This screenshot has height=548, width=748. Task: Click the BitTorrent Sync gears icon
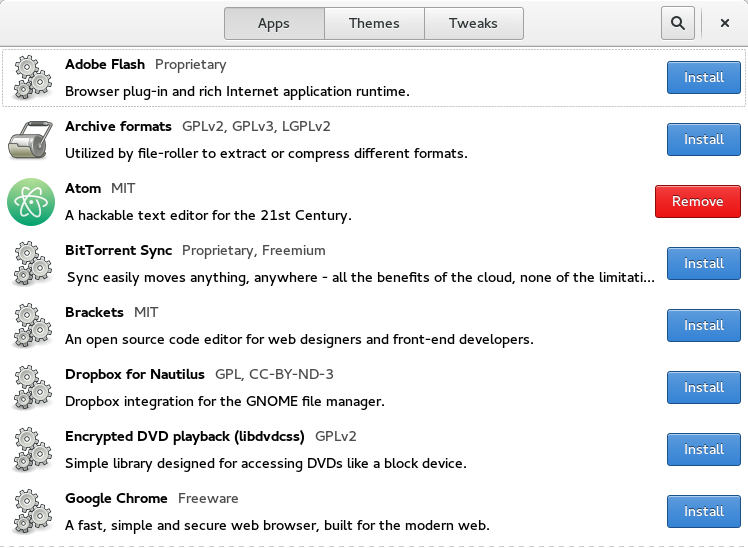point(30,264)
